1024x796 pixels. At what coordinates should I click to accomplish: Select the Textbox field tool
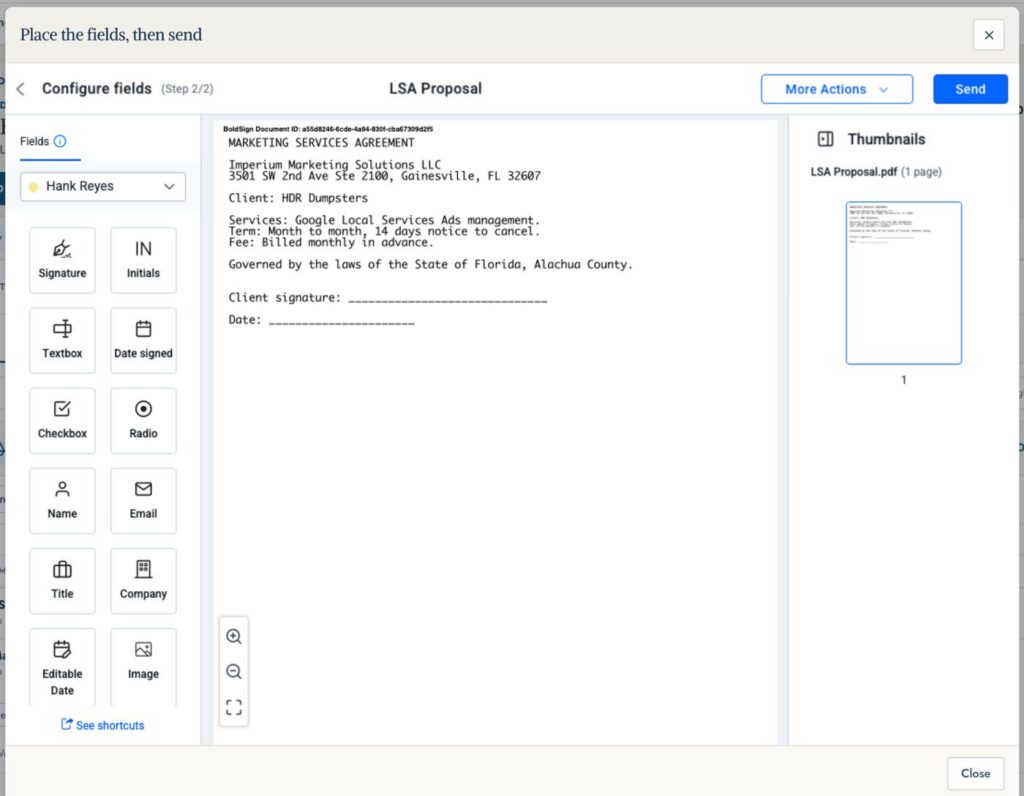(x=62, y=340)
